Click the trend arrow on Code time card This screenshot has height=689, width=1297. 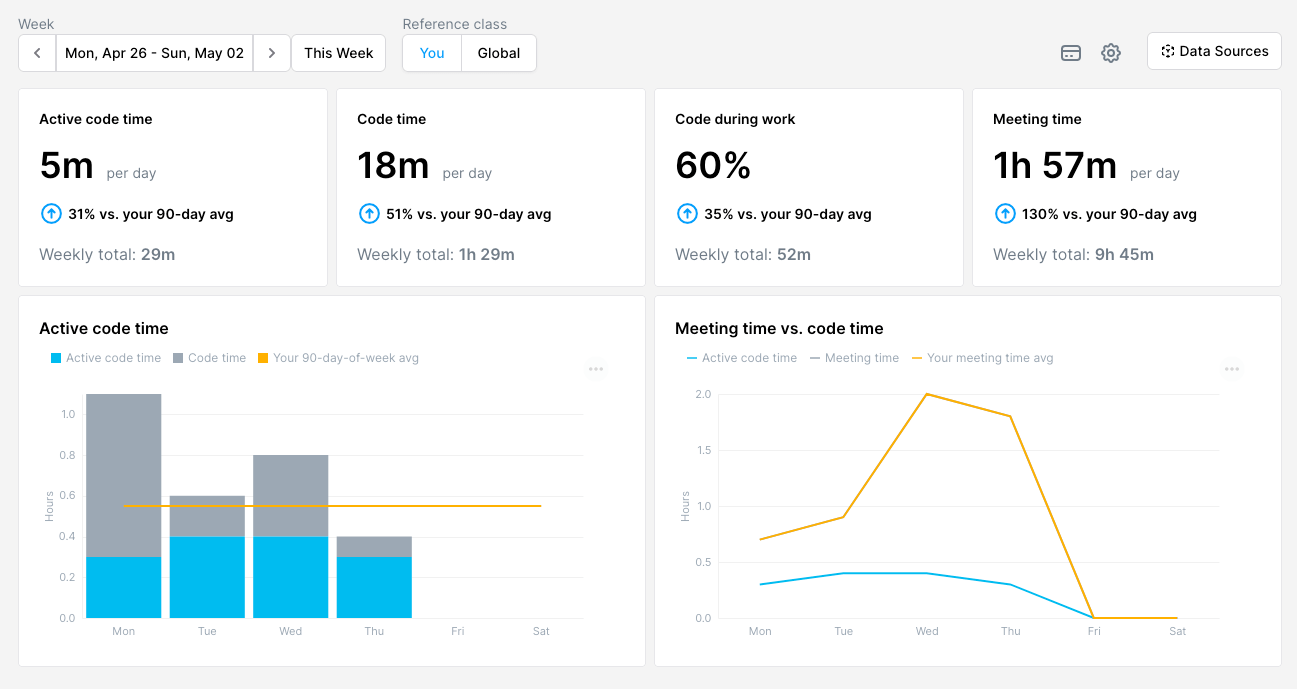[x=368, y=213]
